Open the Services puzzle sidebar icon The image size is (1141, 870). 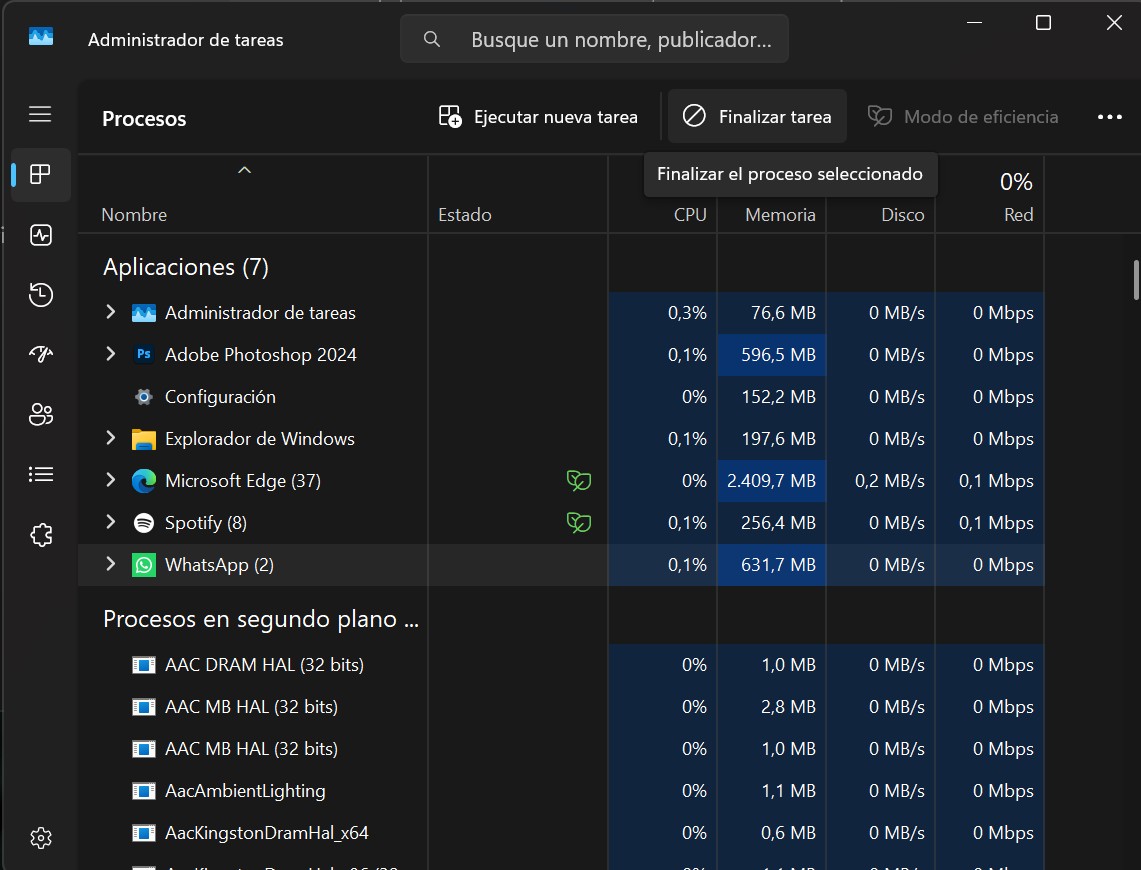pos(41,535)
